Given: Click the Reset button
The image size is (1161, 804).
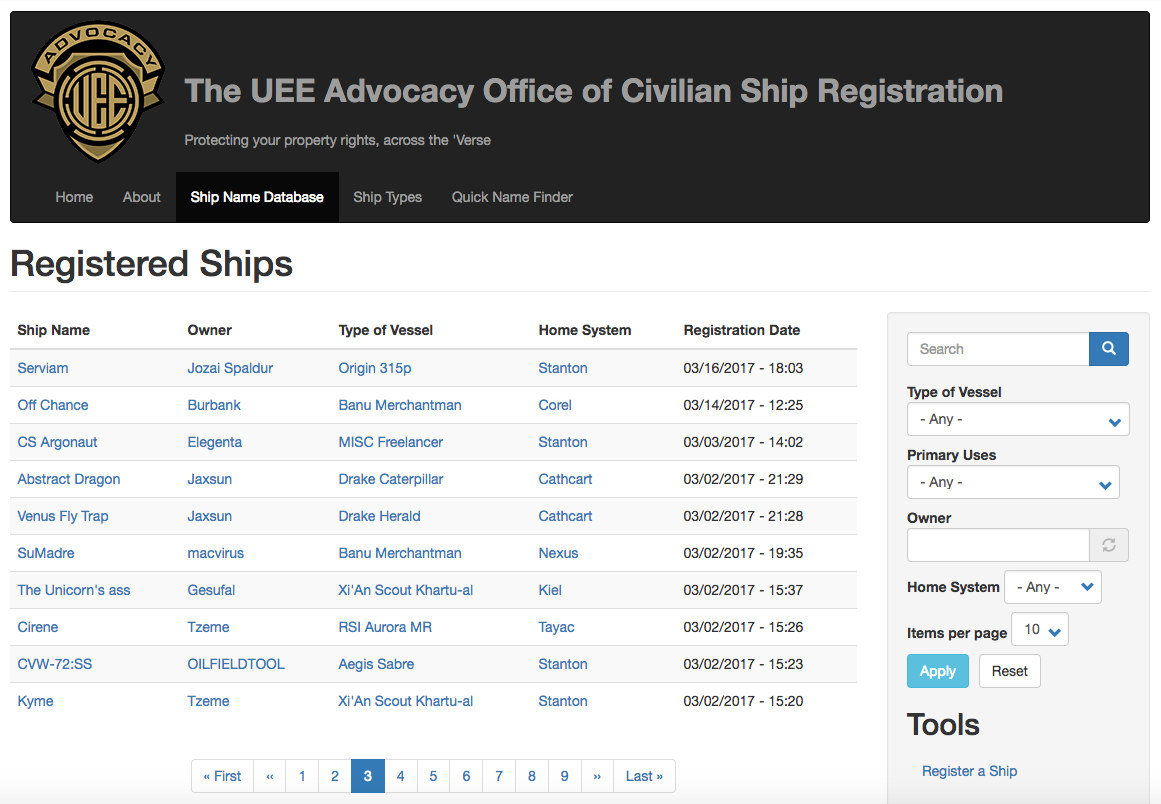Looking at the screenshot, I should point(1009,671).
